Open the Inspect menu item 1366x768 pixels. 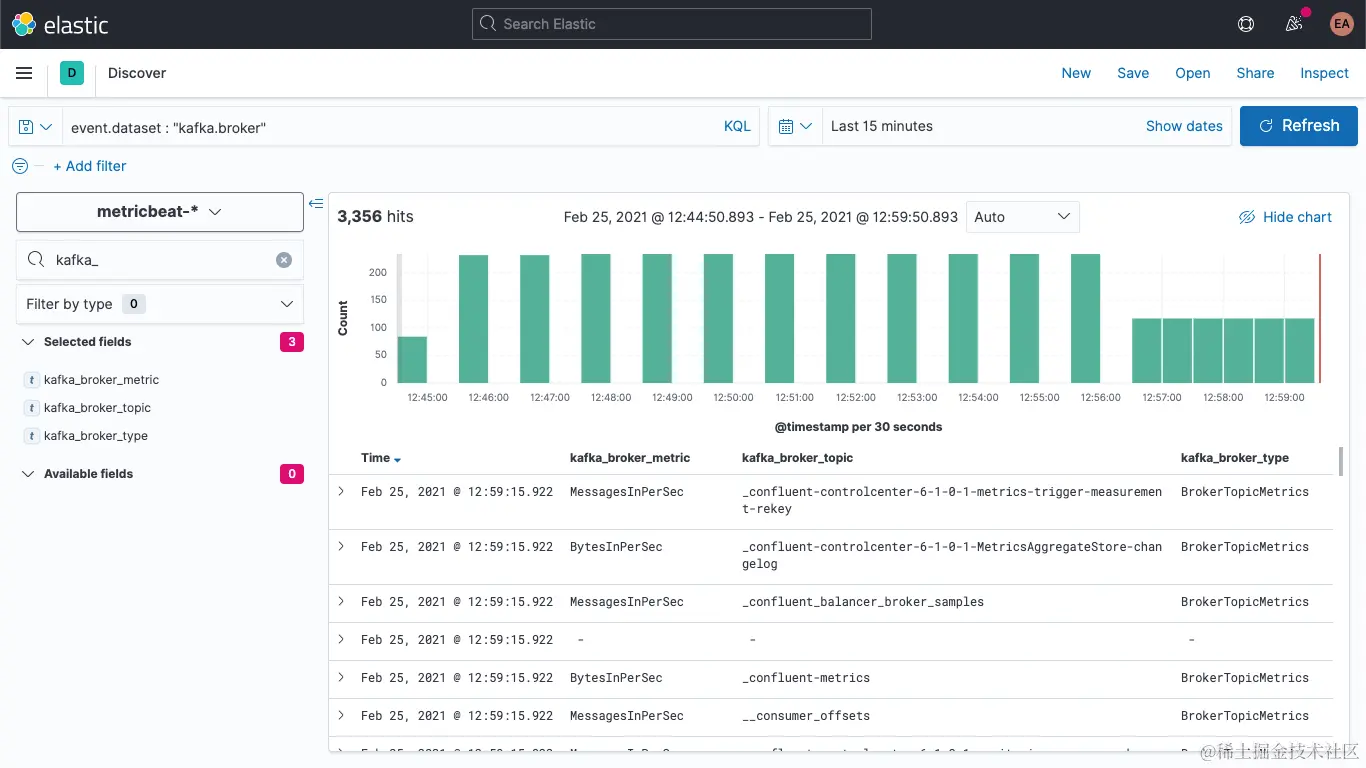point(1324,73)
